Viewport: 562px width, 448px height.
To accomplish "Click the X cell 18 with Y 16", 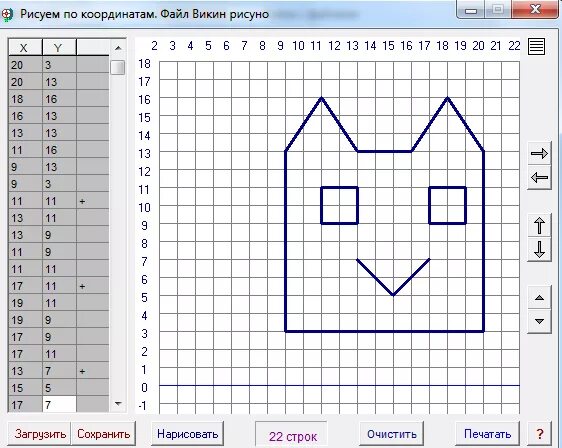I will click(x=25, y=99).
